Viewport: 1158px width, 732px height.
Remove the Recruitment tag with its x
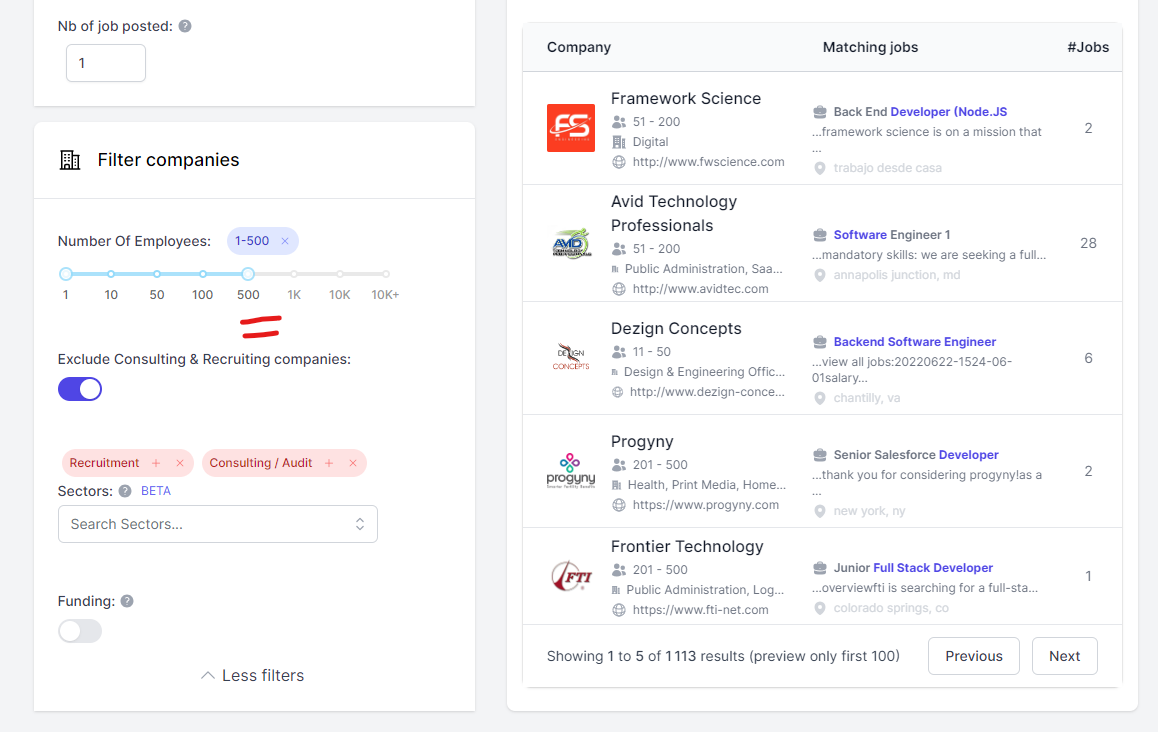point(180,463)
